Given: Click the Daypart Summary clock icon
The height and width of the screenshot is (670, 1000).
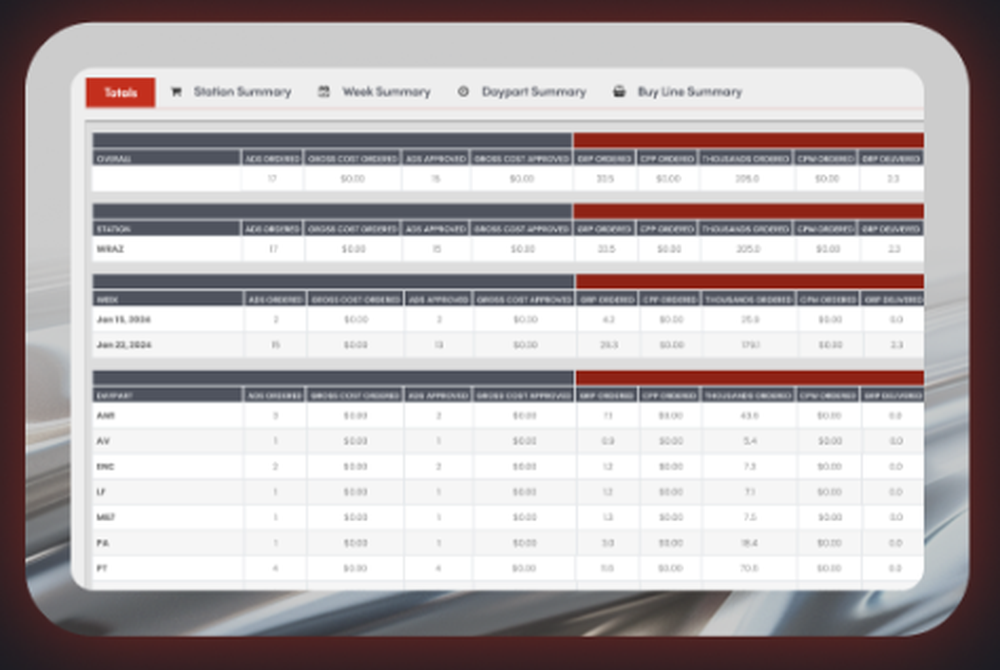Looking at the screenshot, I should tap(463, 91).
